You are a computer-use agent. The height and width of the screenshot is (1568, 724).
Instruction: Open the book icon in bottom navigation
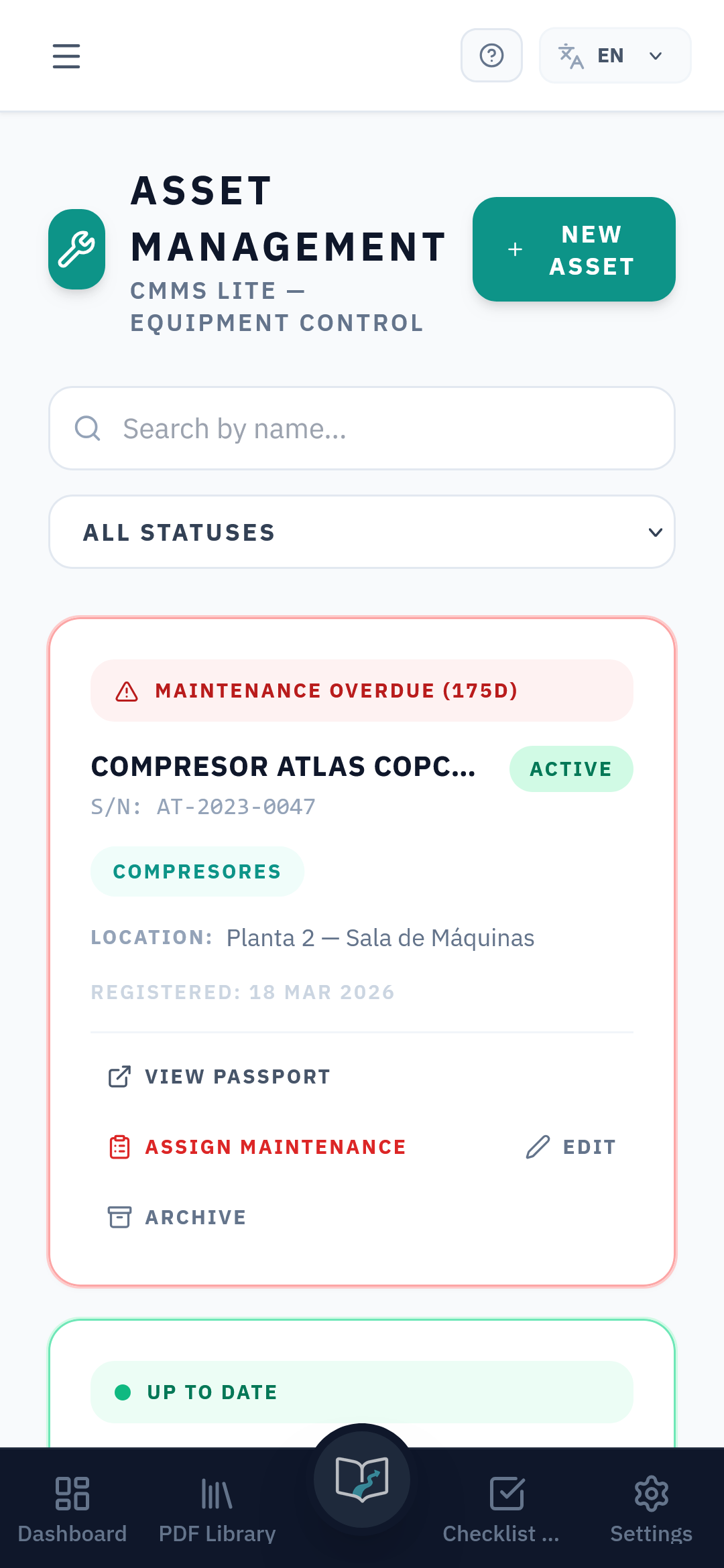pyautogui.click(x=362, y=1479)
